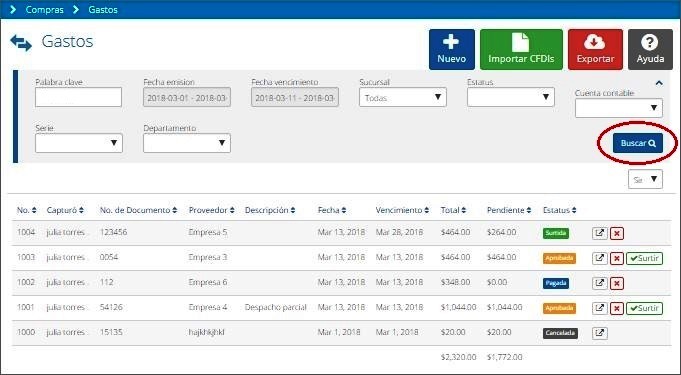Screen dimensions: 681x375
Task: Open the Ayuda help button
Action: point(650,50)
